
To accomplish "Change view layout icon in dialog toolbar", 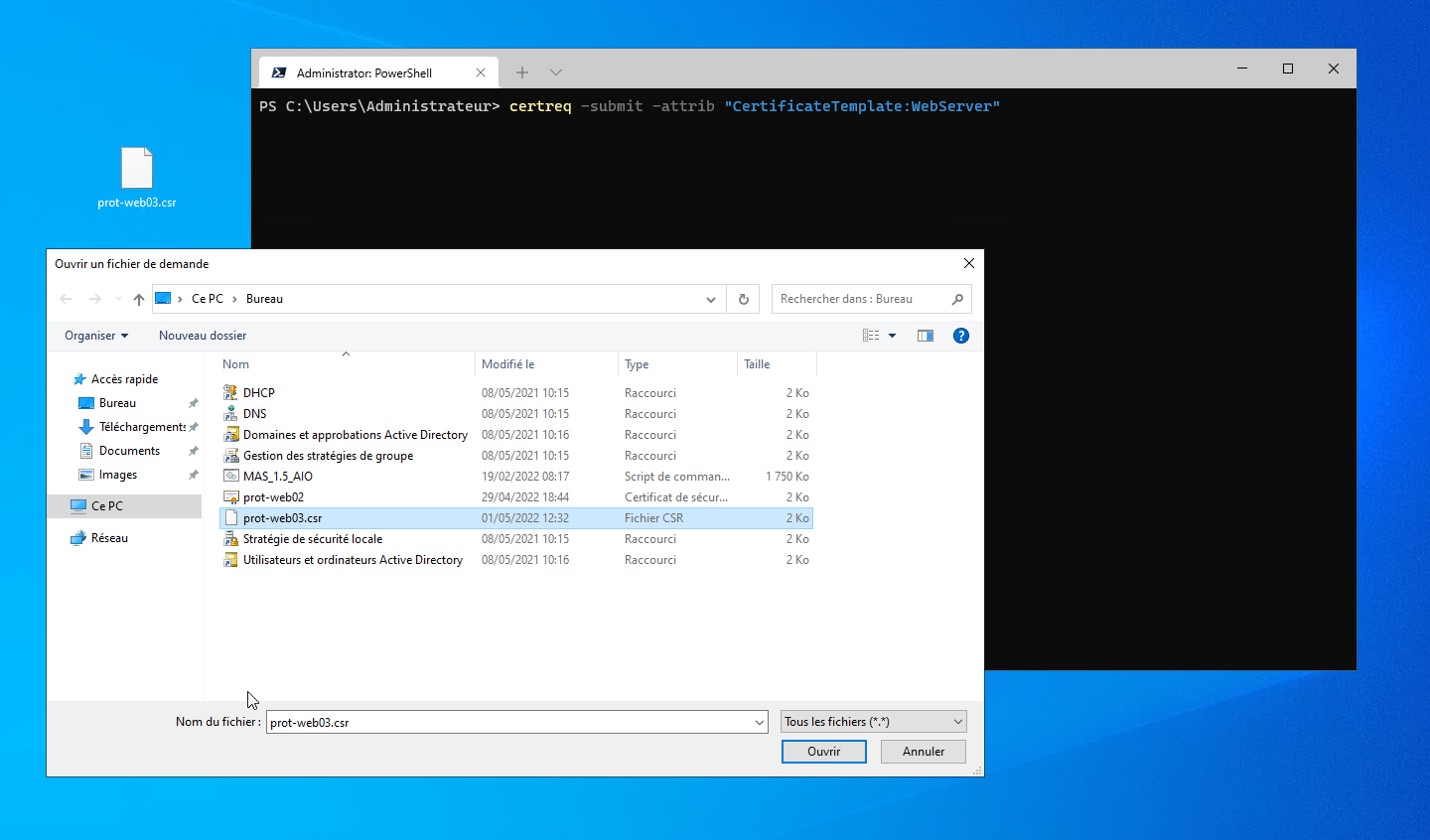I will (871, 336).
